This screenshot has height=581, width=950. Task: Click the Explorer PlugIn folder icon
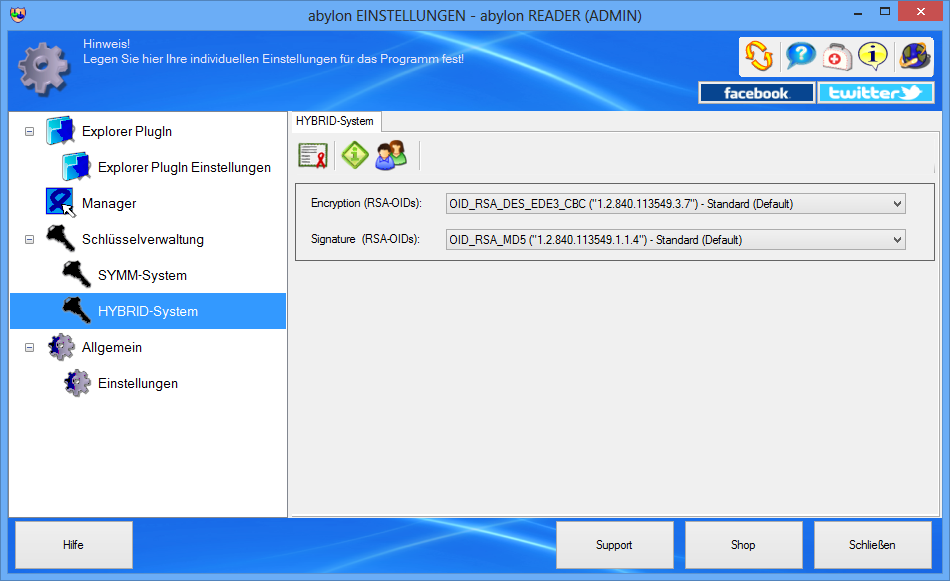(x=61, y=131)
